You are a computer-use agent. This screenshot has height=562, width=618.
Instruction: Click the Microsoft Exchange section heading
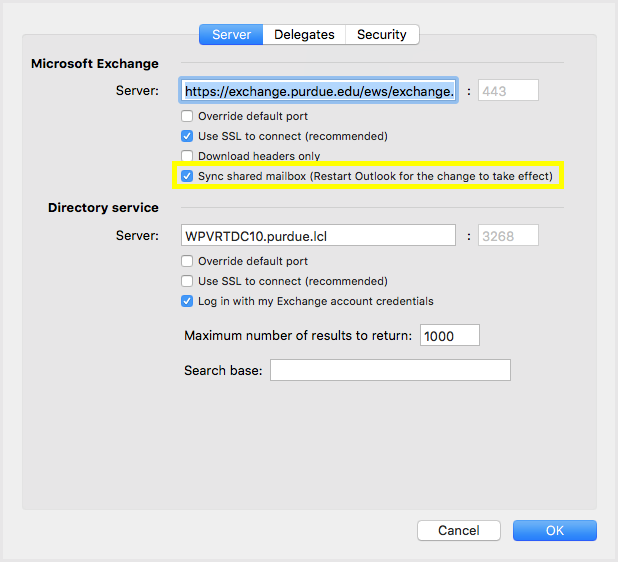(x=95, y=64)
